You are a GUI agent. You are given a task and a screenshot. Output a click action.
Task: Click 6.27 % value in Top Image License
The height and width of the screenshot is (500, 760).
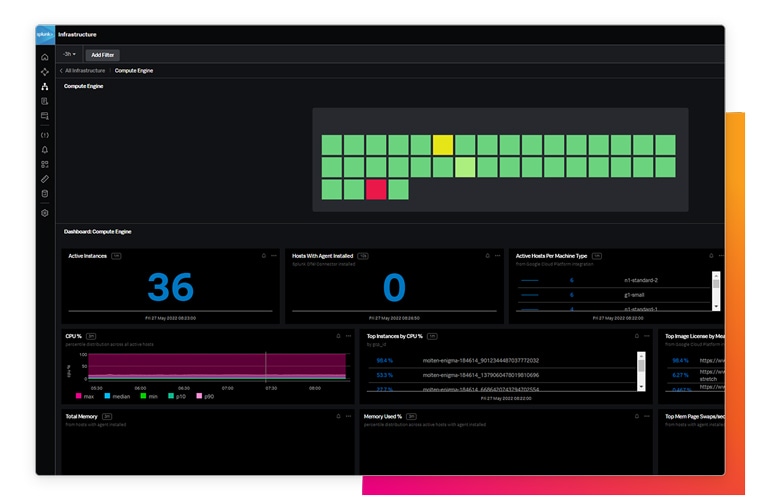(x=680, y=375)
